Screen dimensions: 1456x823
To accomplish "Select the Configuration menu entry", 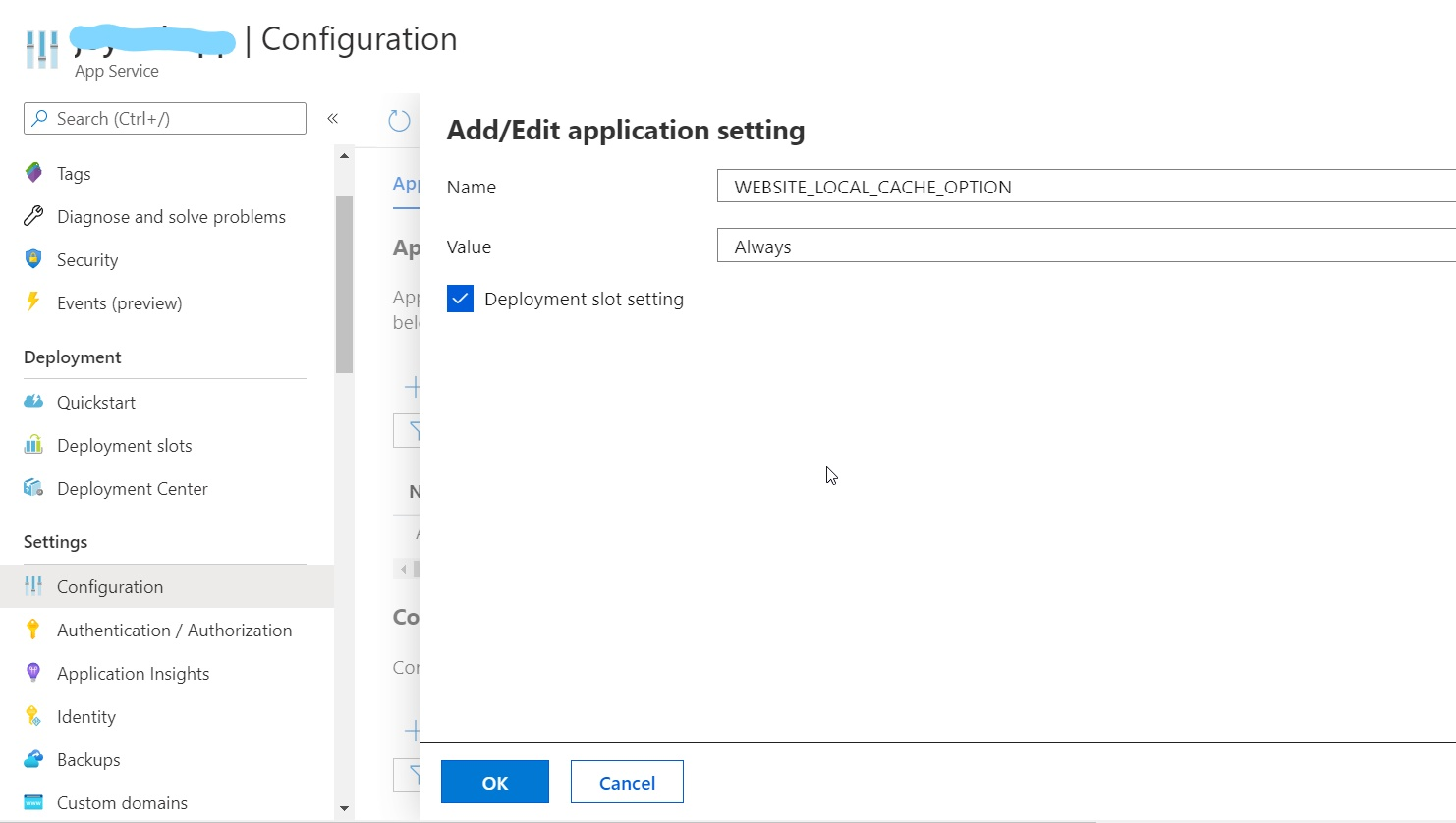I will (110, 586).
